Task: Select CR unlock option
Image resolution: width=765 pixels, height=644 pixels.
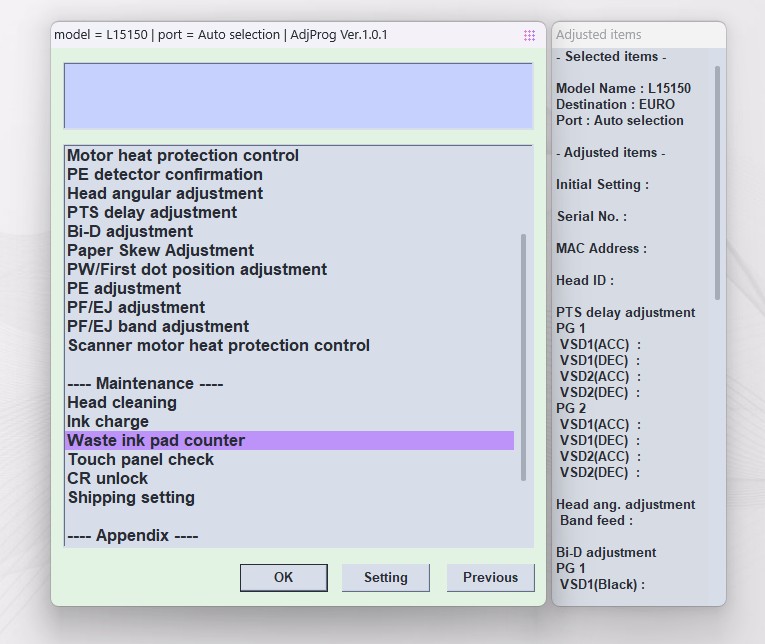Action: pyautogui.click(x=108, y=478)
